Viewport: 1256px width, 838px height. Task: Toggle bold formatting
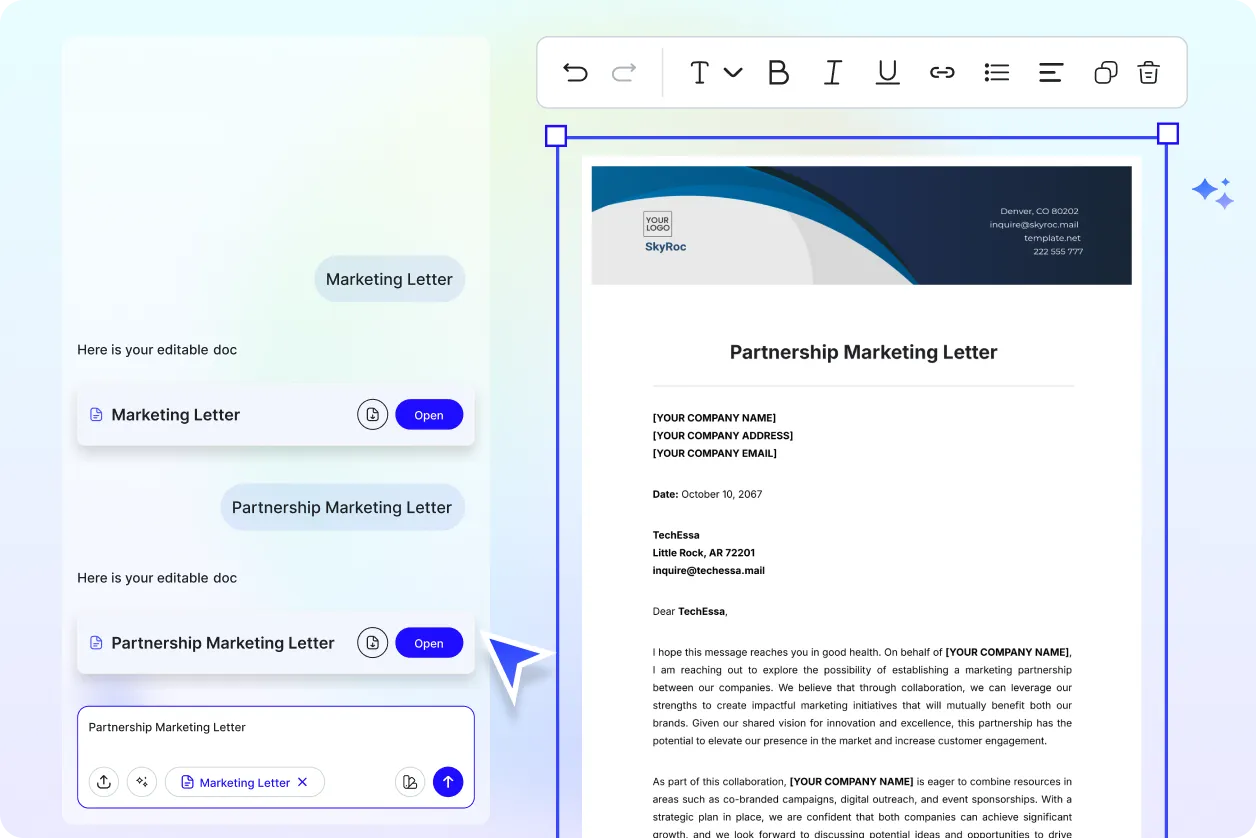(x=778, y=72)
